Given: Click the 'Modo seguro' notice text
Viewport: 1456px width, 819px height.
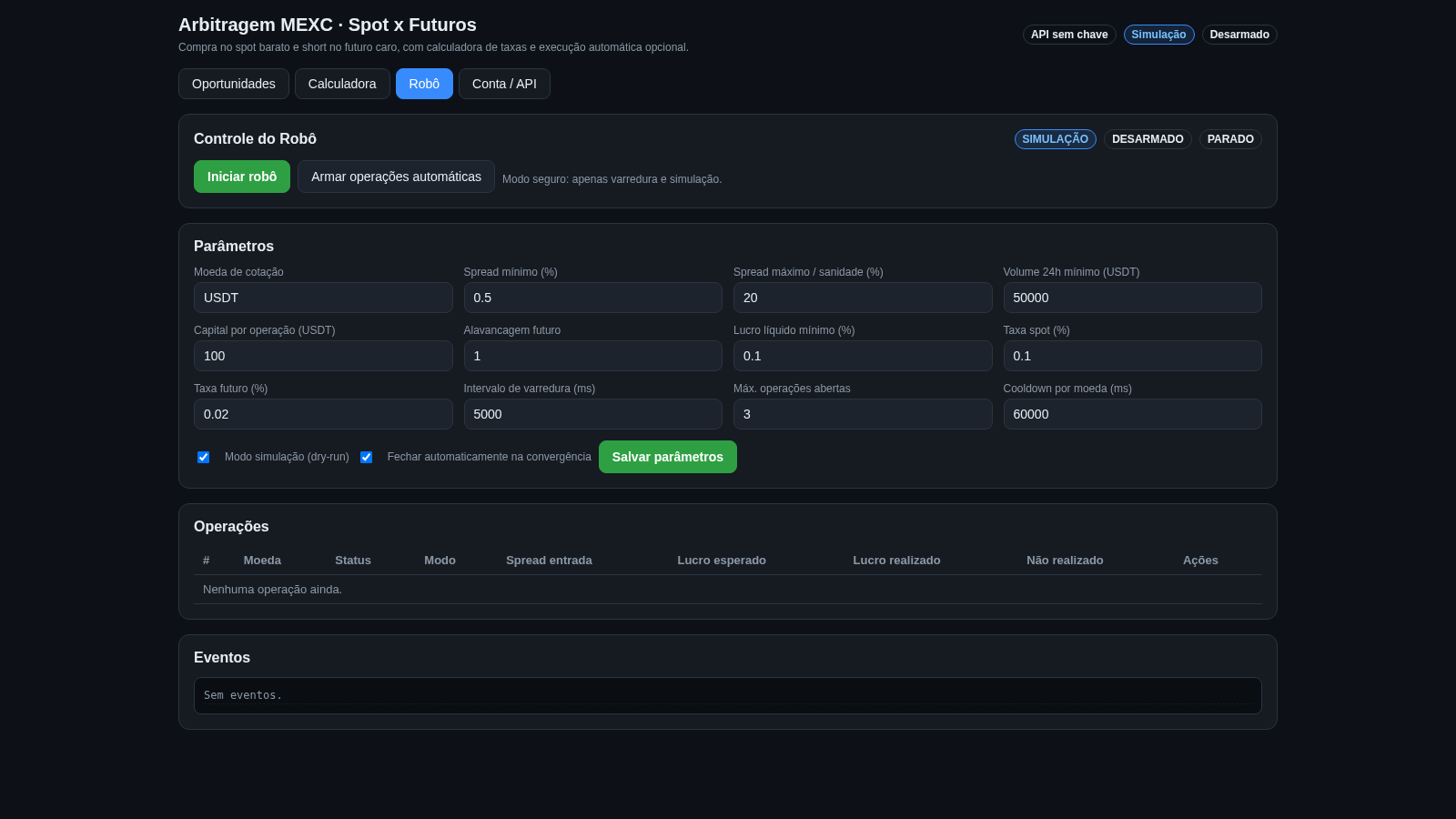Looking at the screenshot, I should point(612,179).
